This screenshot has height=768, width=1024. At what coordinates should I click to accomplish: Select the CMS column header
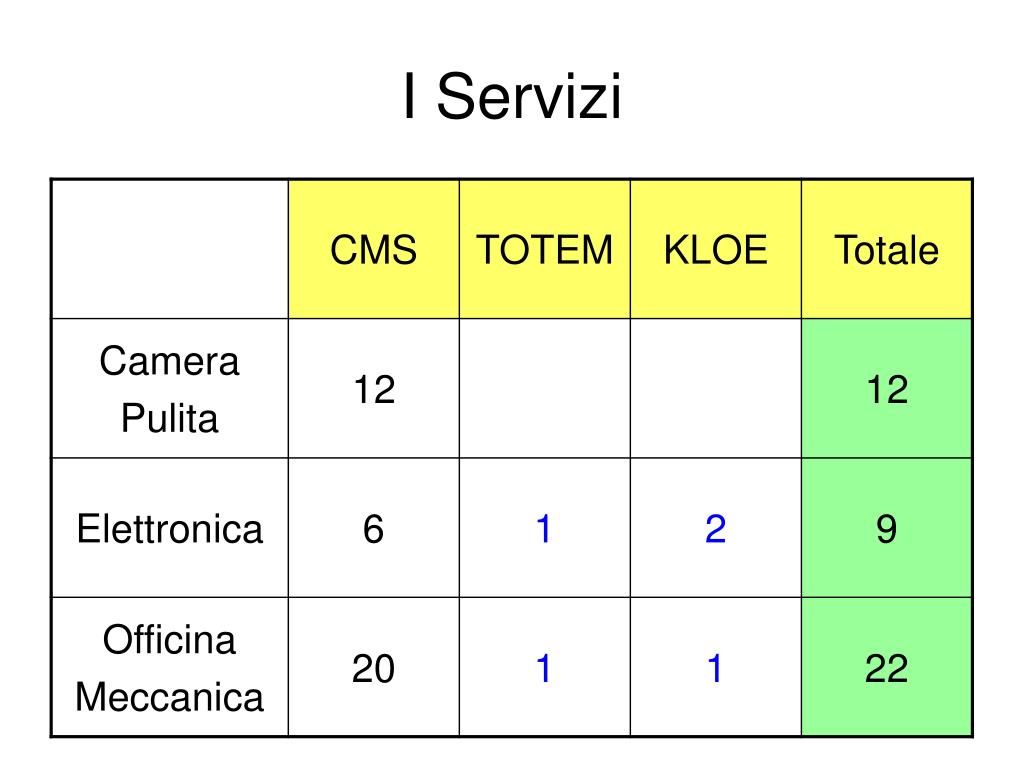374,249
